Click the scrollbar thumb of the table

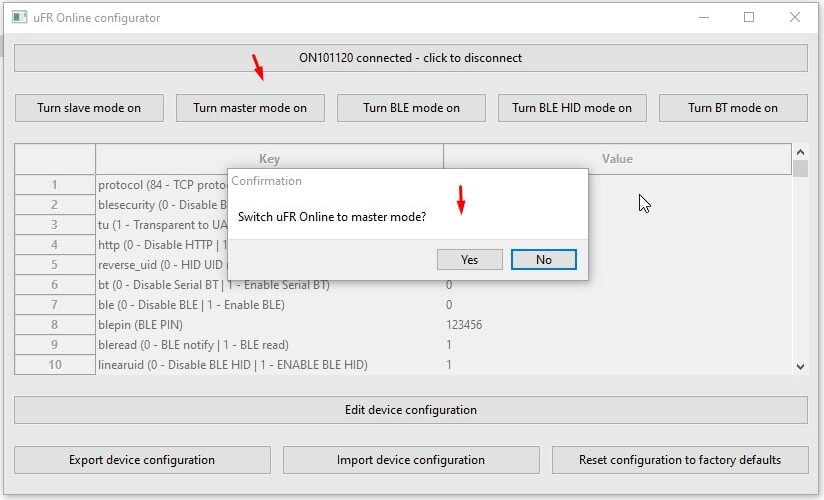pyautogui.click(x=800, y=169)
